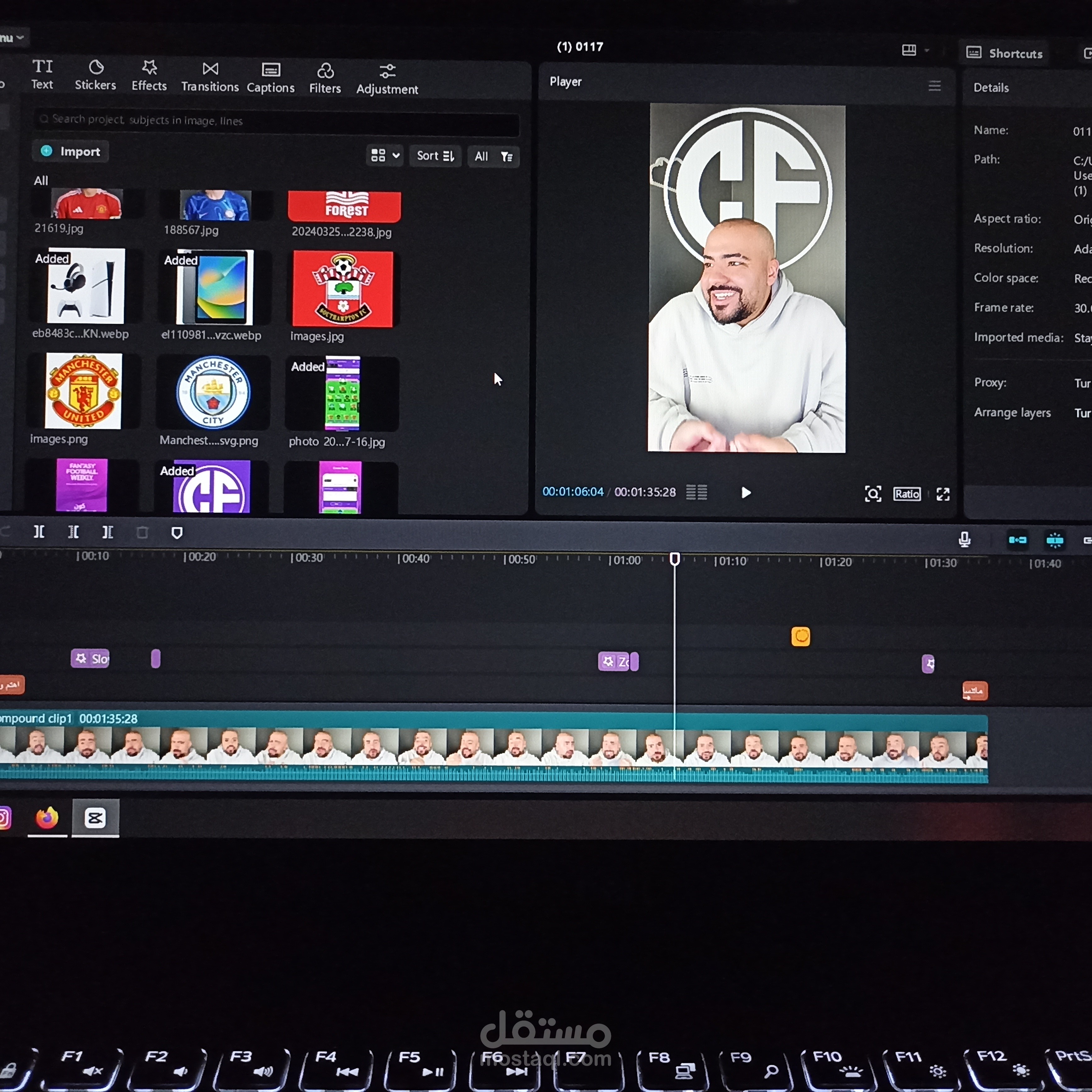The height and width of the screenshot is (1092, 1092).
Task: Select the Delete left split tool
Action: 74,532
